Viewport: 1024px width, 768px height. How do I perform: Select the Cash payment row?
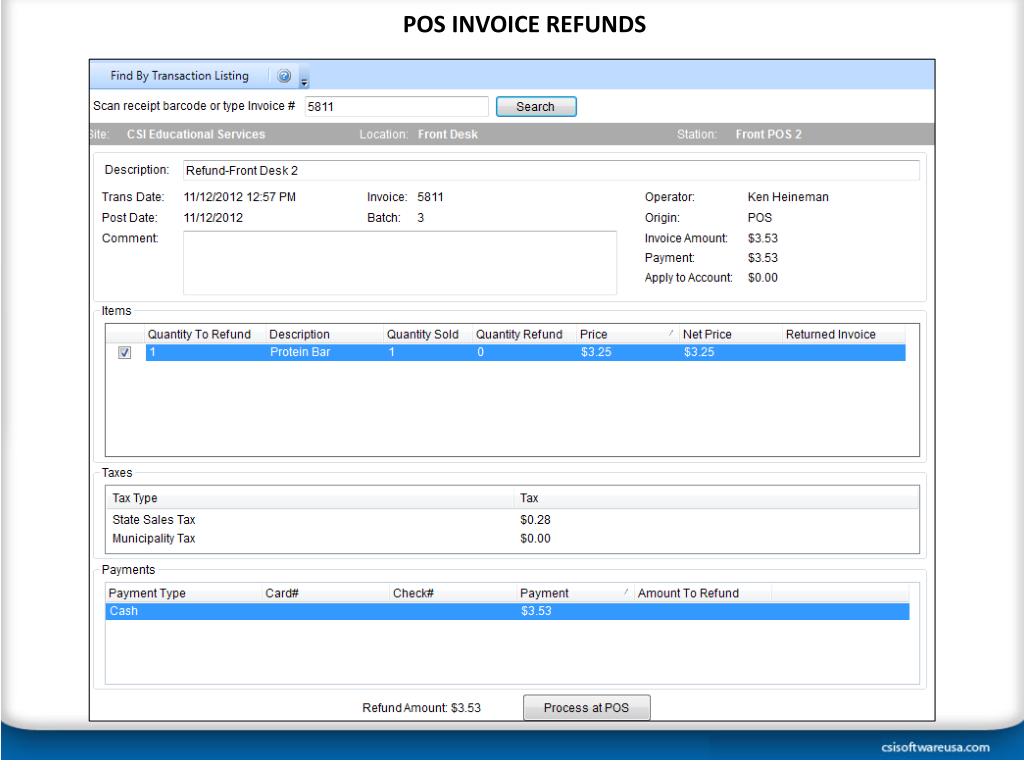pyautogui.click(x=507, y=611)
